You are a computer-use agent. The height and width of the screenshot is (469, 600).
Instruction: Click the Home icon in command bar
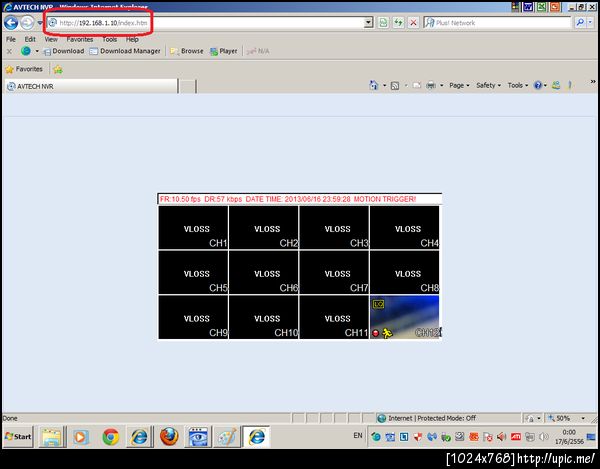(x=374, y=85)
